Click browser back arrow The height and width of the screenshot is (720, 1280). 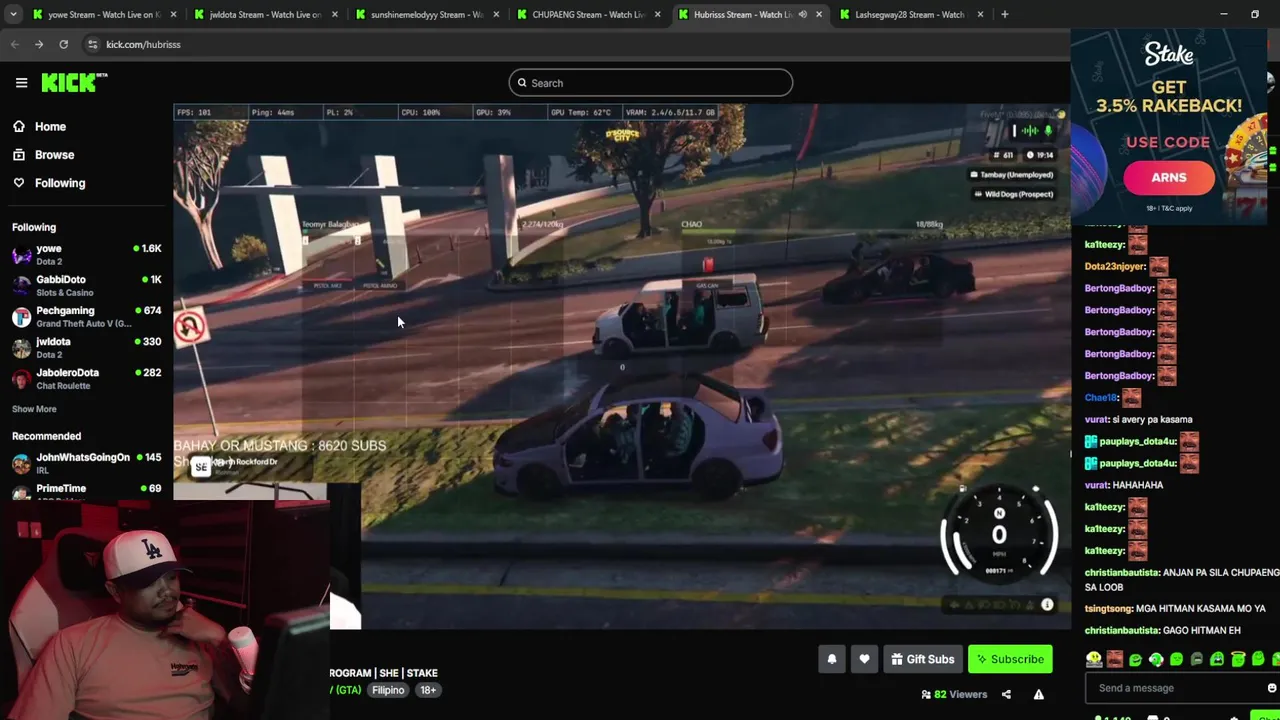15,44
